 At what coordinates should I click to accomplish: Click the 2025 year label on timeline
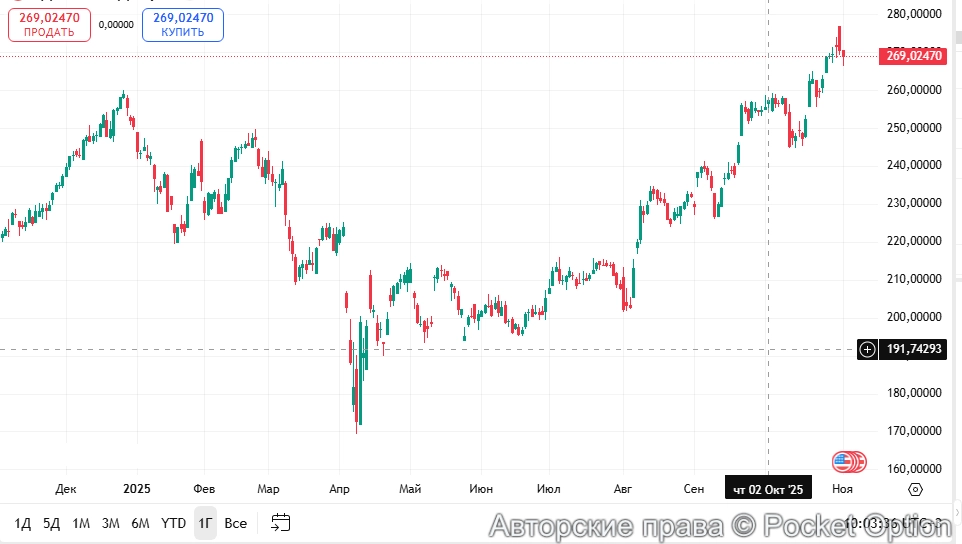click(136, 489)
